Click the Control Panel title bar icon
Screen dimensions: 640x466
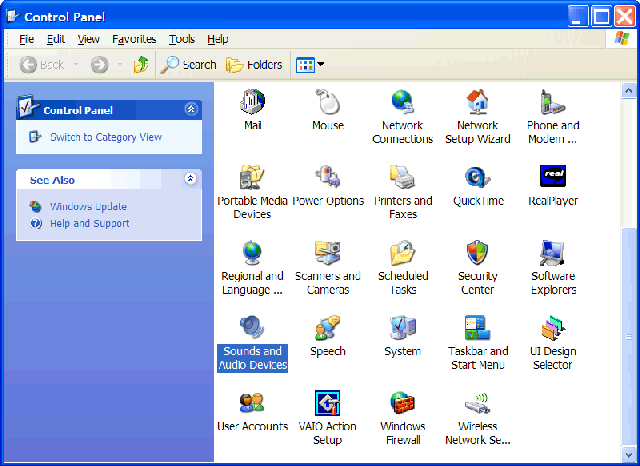[x=13, y=16]
